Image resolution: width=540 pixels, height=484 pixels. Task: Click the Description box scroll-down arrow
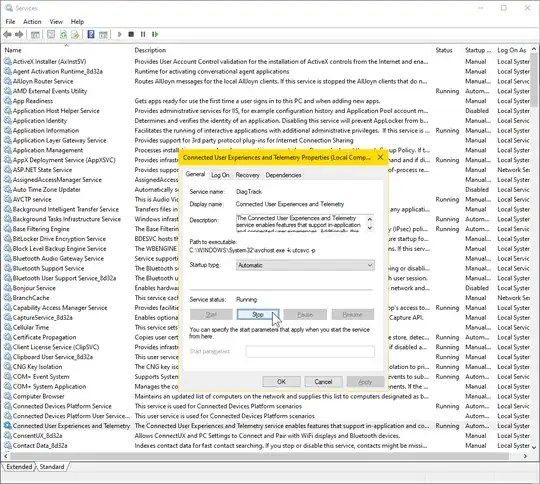[370, 228]
